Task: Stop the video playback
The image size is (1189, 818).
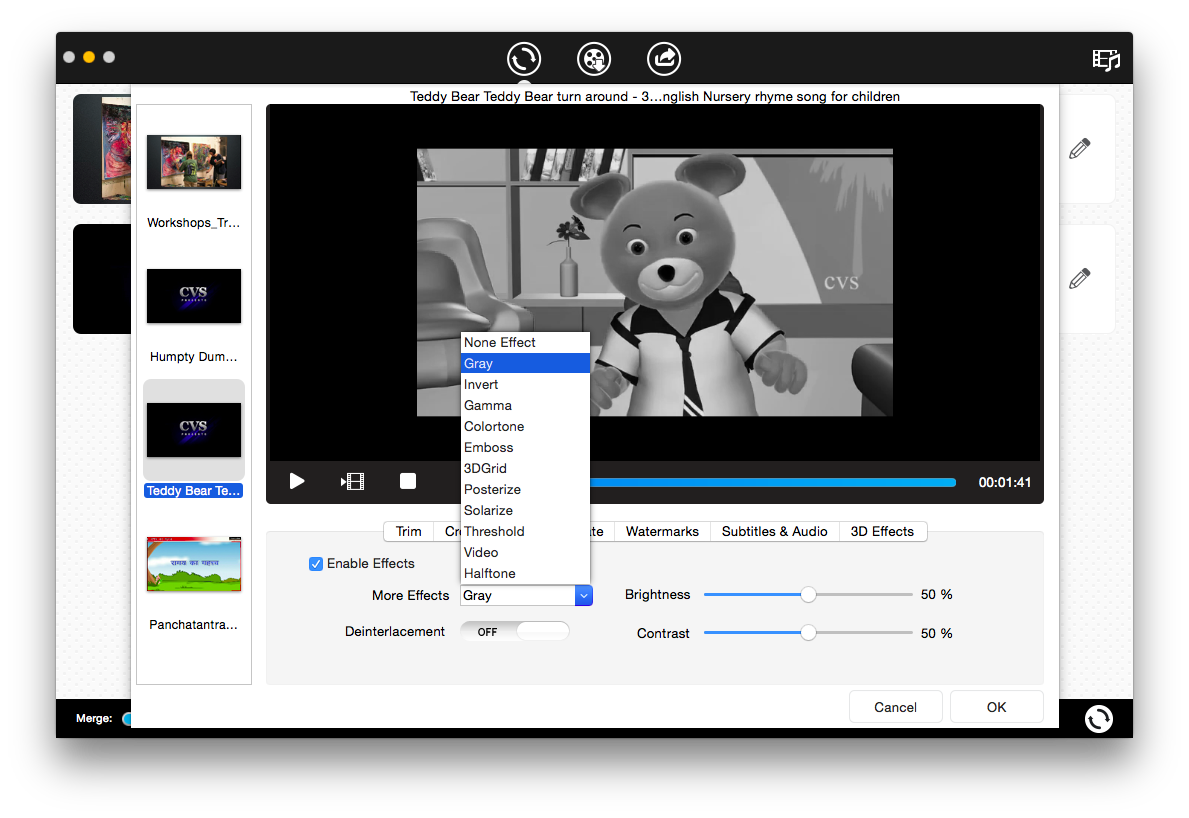Action: 408,481
